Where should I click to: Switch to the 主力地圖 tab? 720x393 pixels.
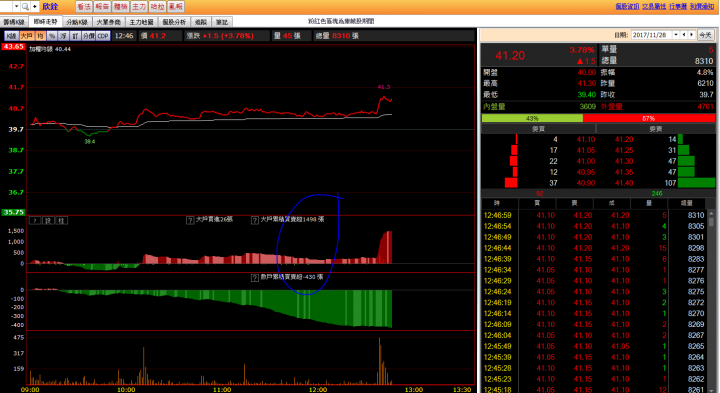[141, 22]
